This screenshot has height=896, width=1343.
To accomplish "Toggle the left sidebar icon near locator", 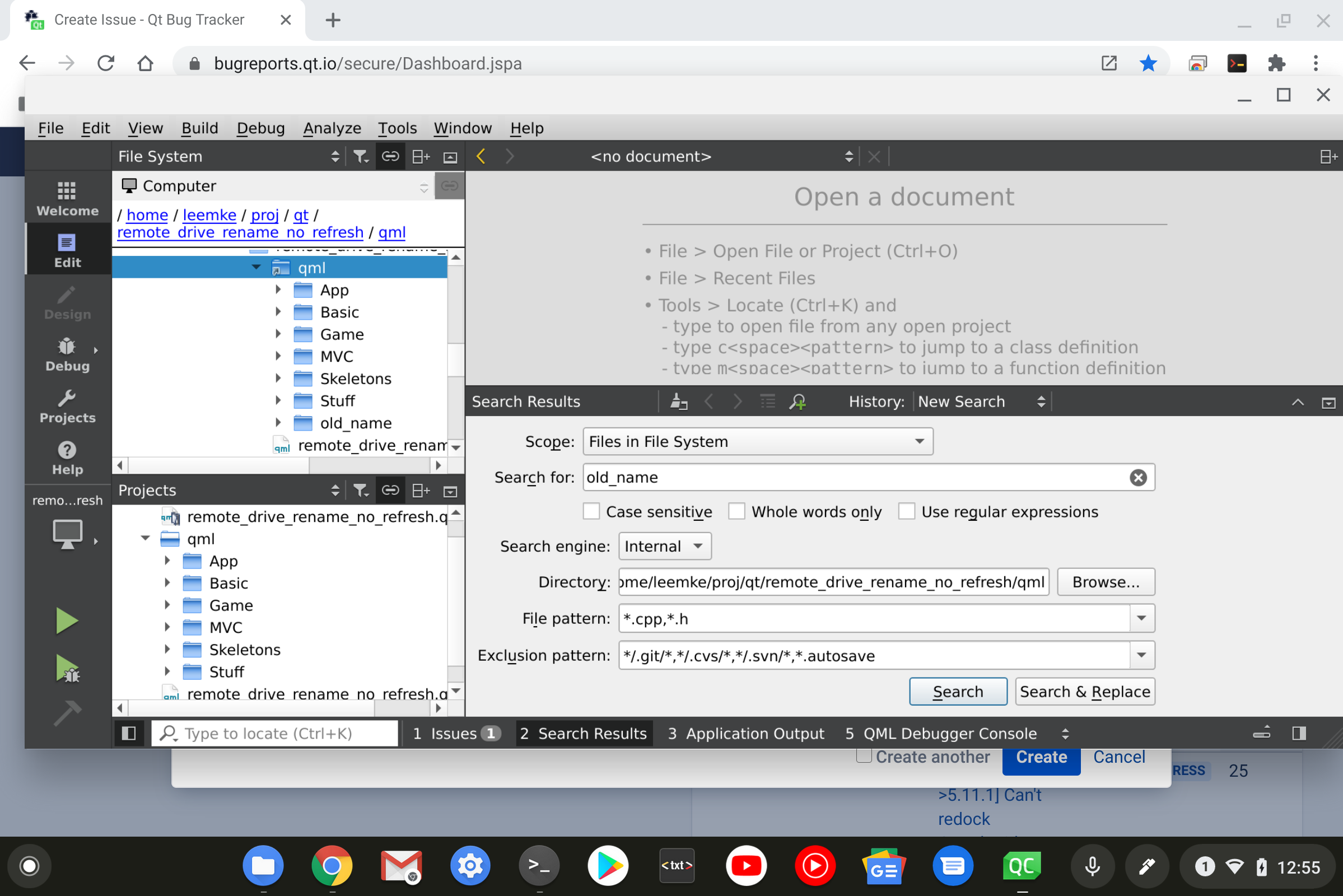I will [x=129, y=733].
